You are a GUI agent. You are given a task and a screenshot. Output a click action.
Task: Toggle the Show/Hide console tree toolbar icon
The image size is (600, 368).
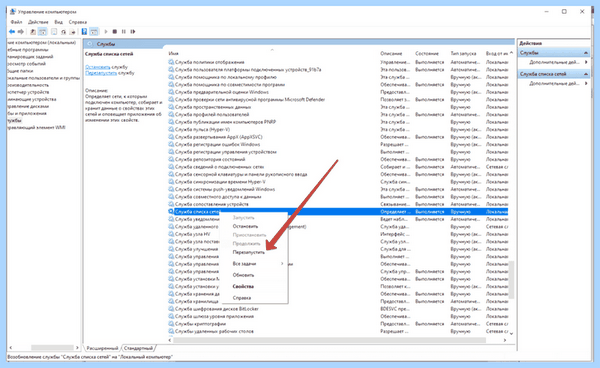coord(42,32)
